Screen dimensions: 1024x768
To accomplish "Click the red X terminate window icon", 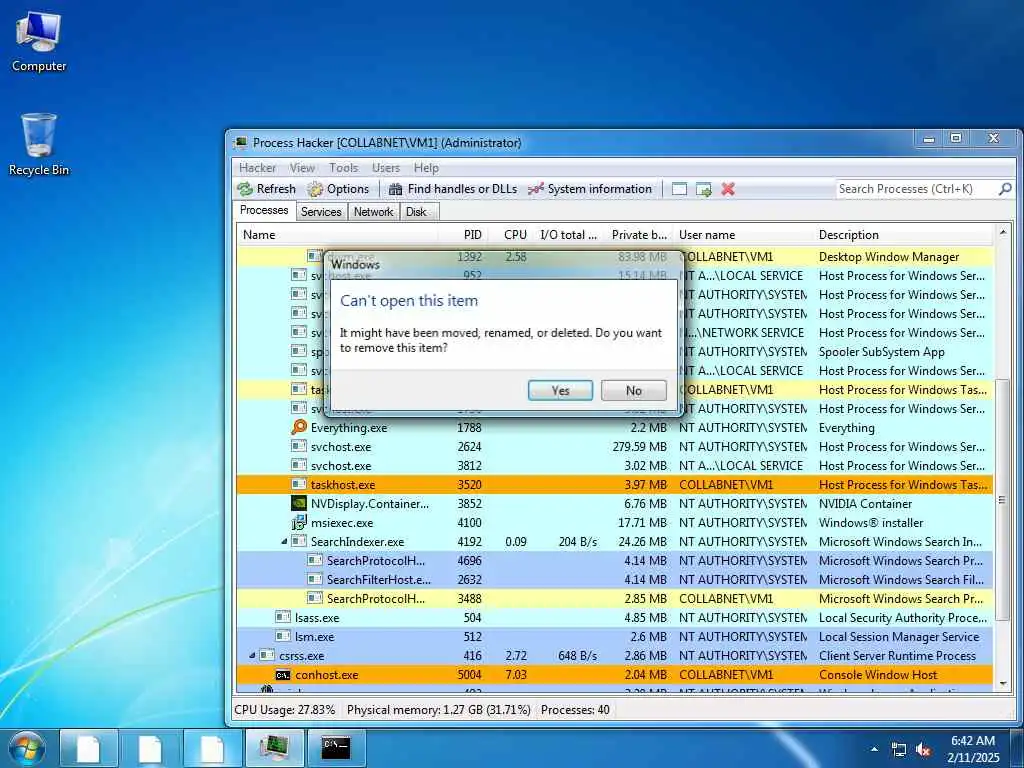I will (x=728, y=189).
